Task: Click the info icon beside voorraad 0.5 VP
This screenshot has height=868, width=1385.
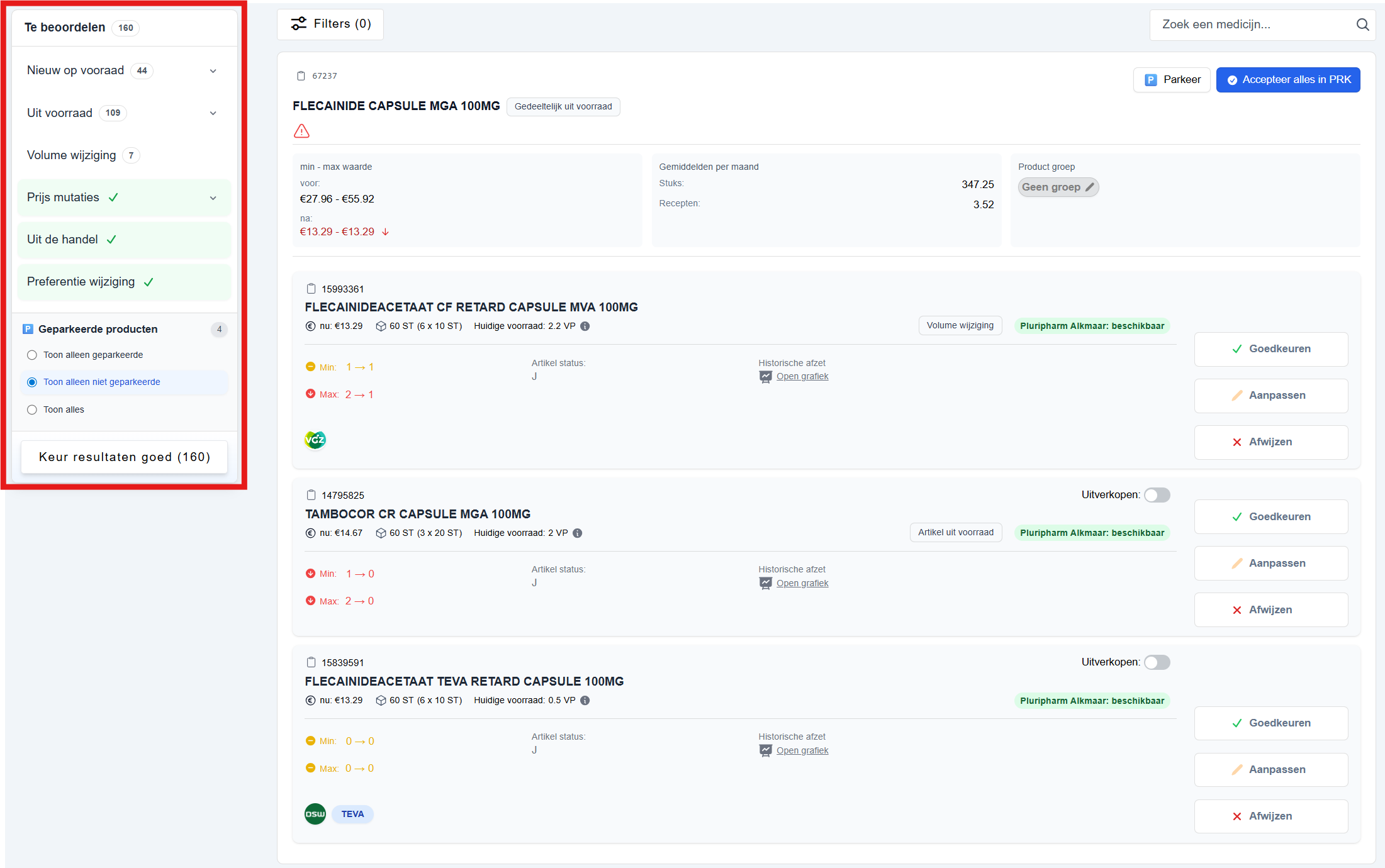Action: tap(585, 700)
